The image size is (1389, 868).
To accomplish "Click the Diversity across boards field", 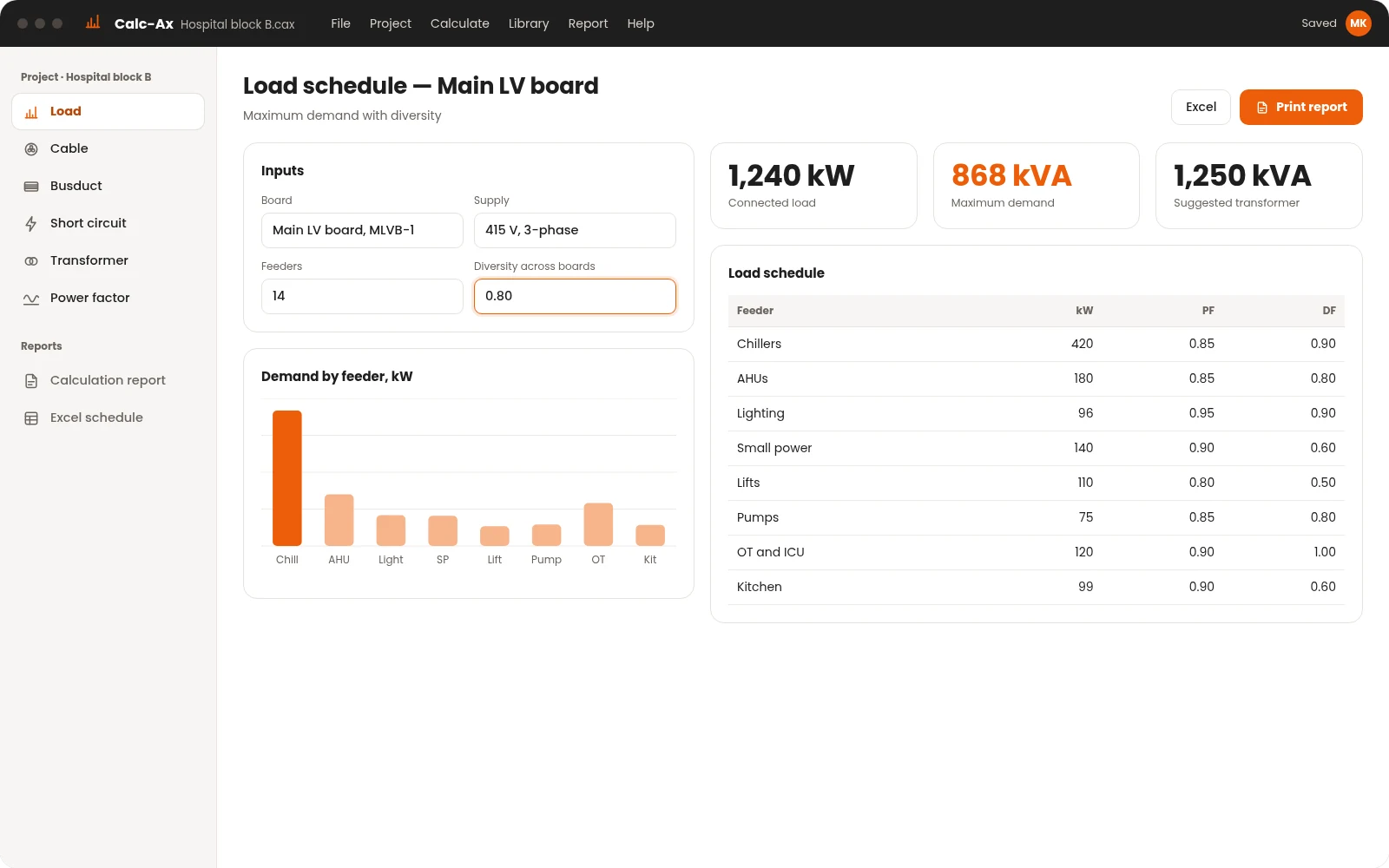I will tap(575, 296).
